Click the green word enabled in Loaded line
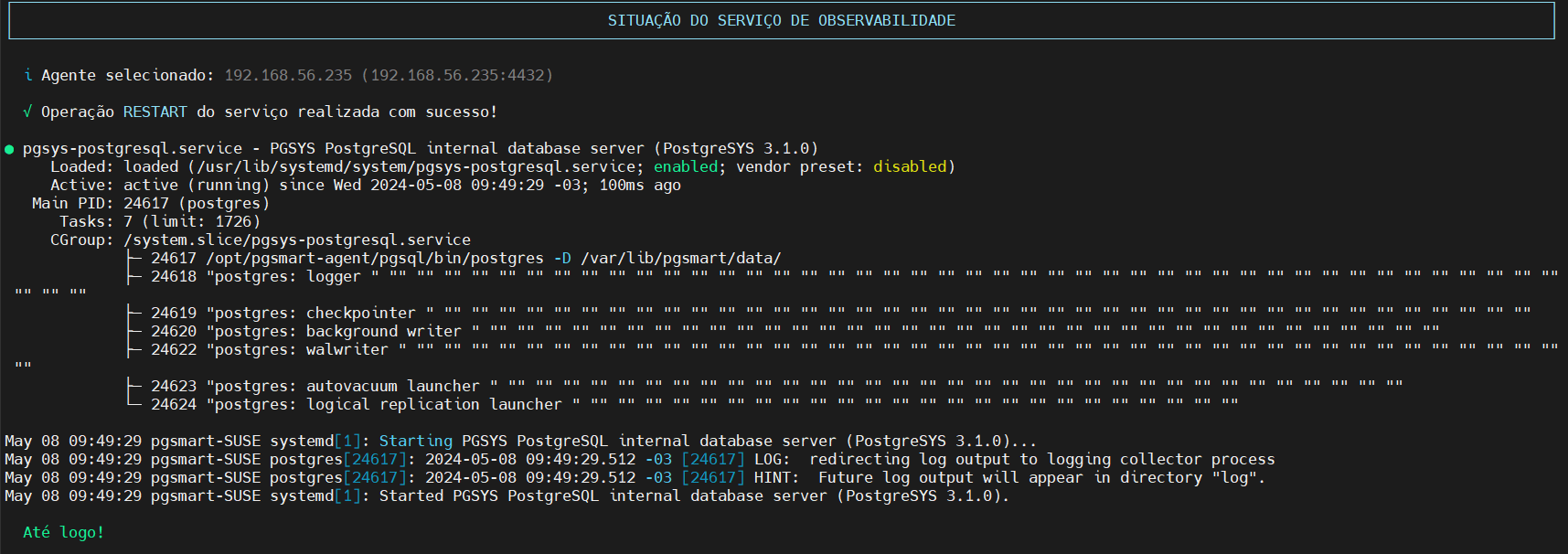This screenshot has width=1568, height=554. [x=686, y=166]
